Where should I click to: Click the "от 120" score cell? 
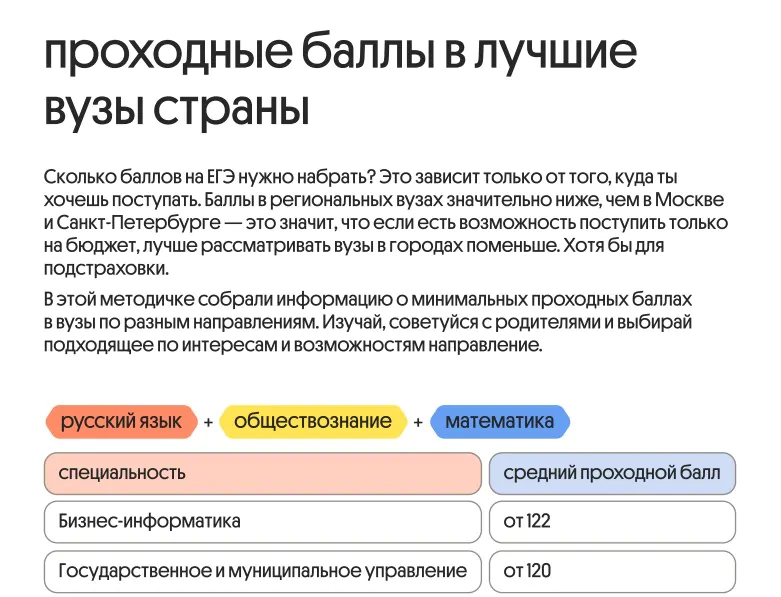click(611, 572)
